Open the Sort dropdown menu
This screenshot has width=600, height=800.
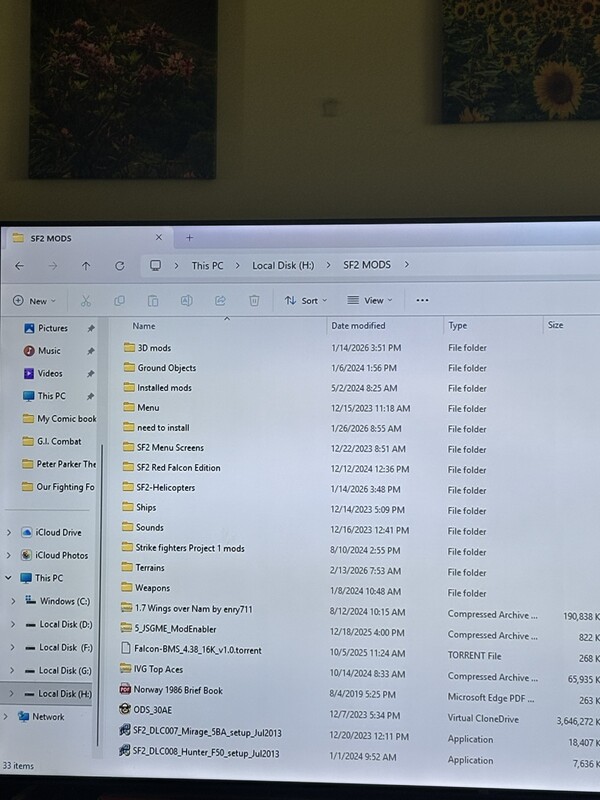click(x=306, y=301)
